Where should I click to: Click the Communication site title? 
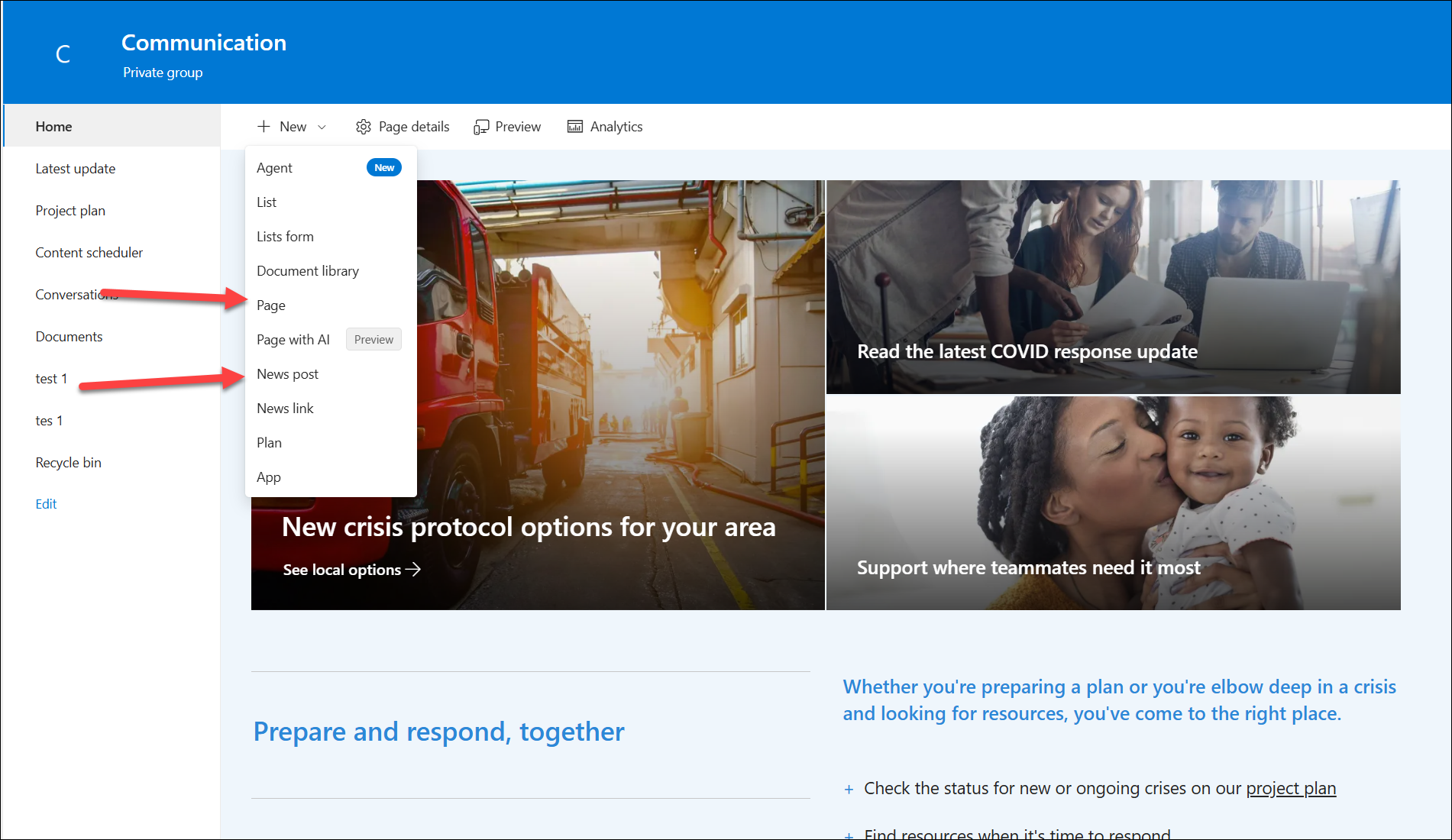(x=204, y=43)
